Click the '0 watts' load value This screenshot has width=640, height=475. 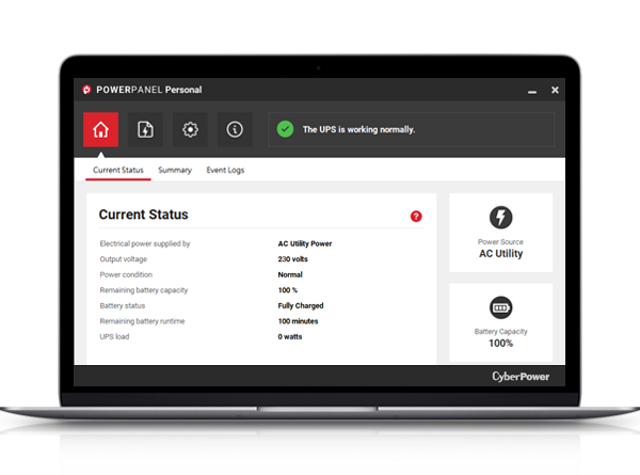pyautogui.click(x=290, y=337)
